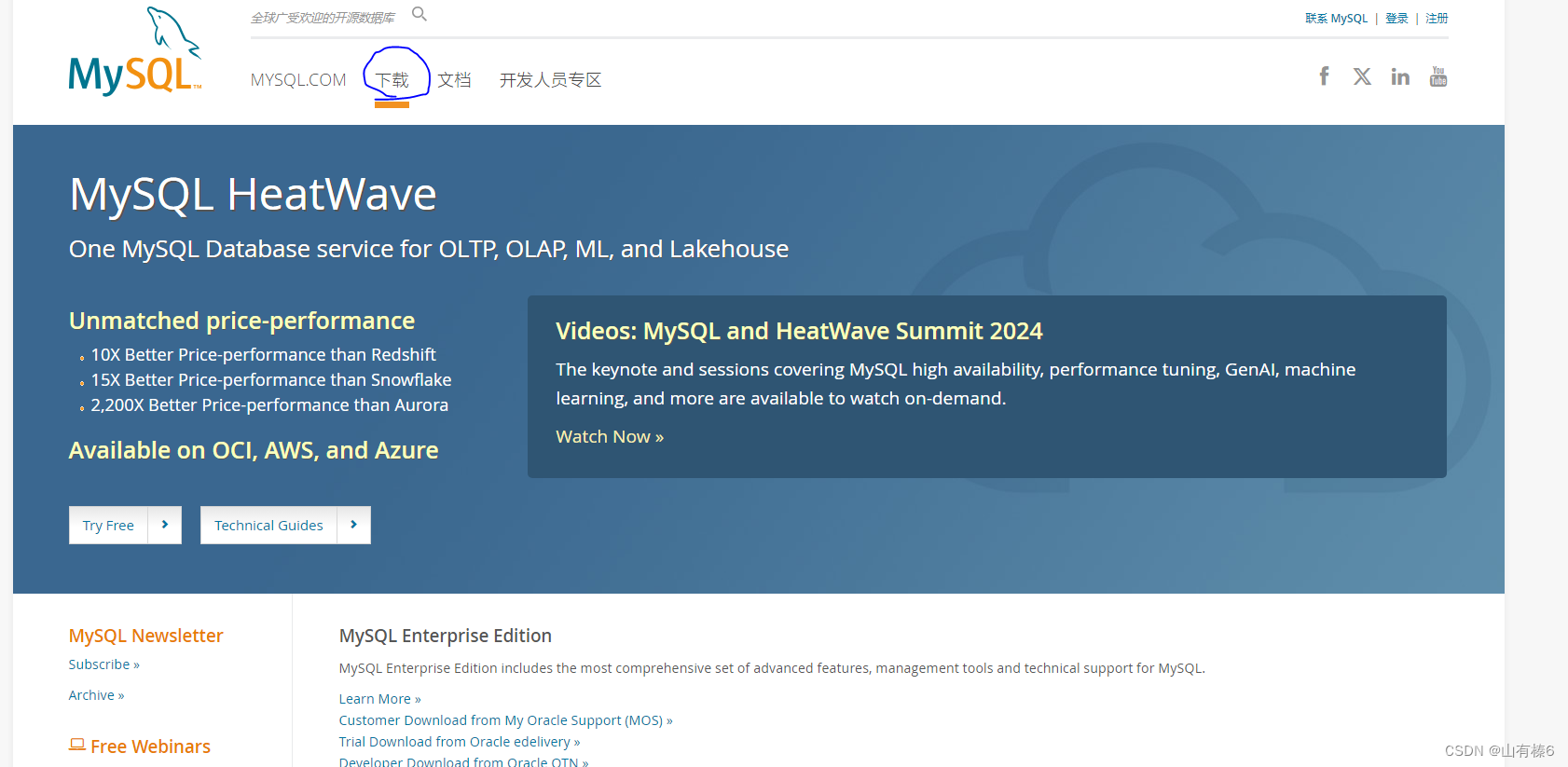Open MySQL's LinkedIn icon
This screenshot has height=767, width=1568.
[x=1400, y=76]
